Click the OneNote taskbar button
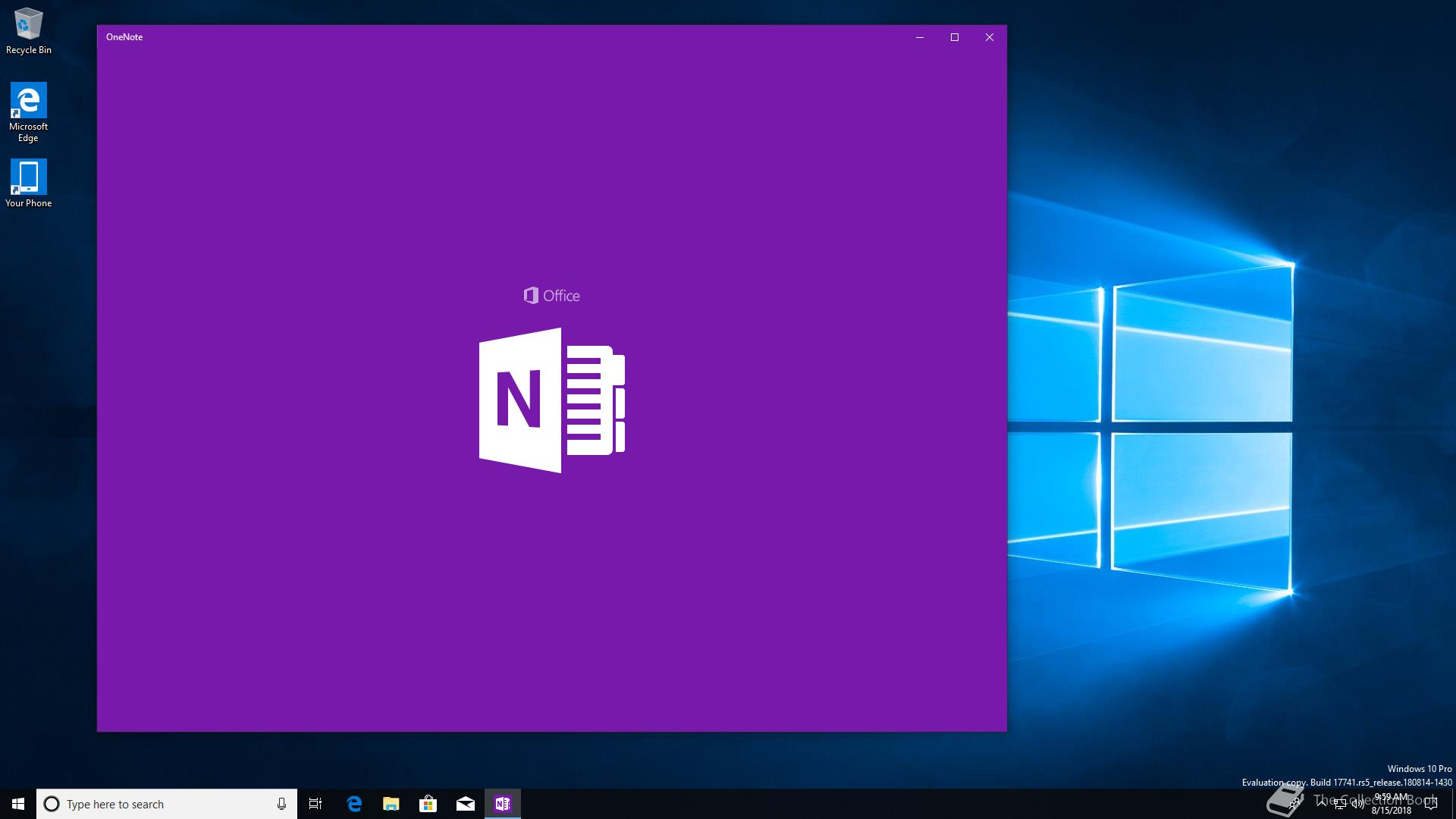This screenshot has height=819, width=1456. 503,804
